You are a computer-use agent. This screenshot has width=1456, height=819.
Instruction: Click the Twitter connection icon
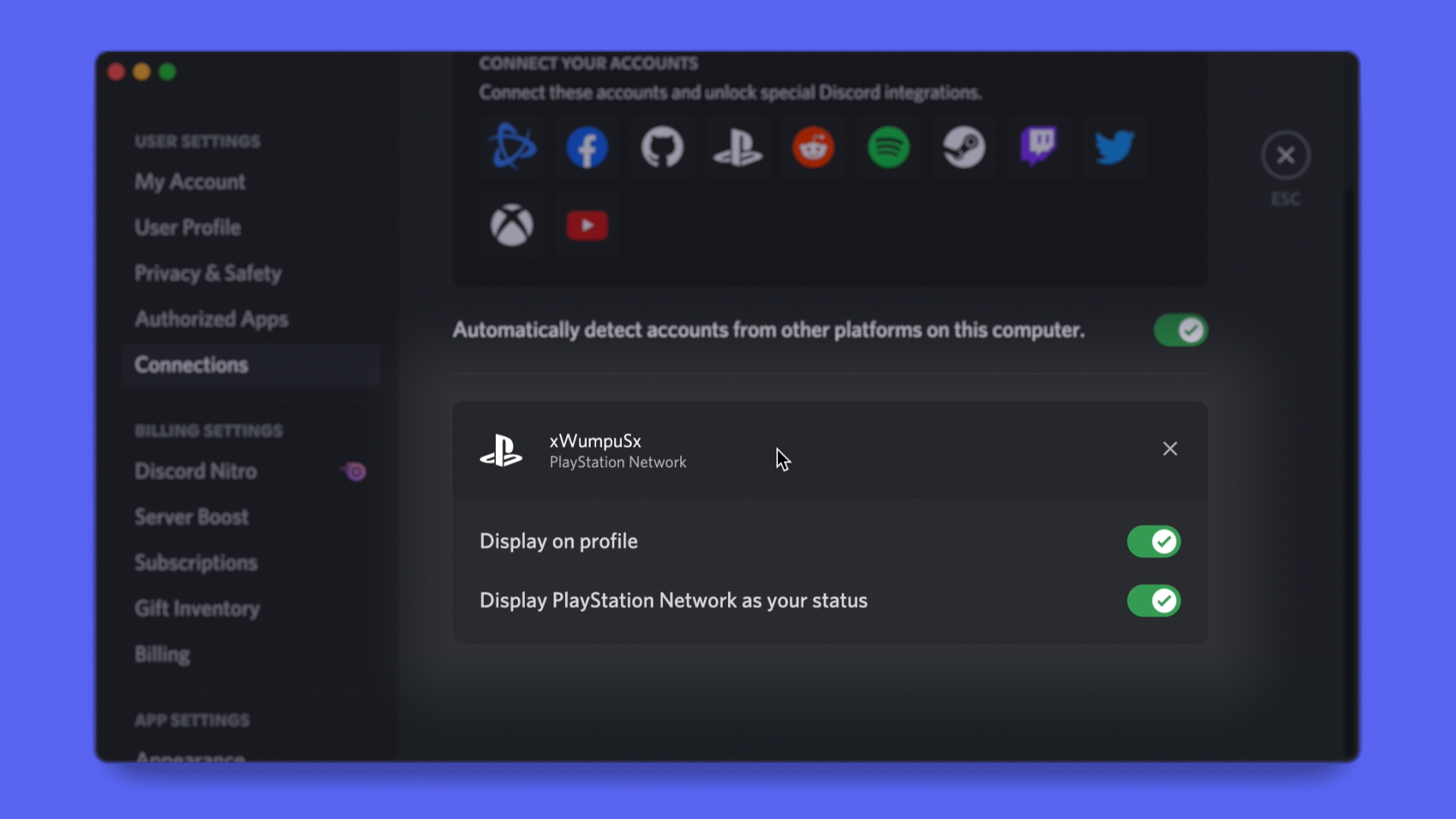pos(1113,148)
